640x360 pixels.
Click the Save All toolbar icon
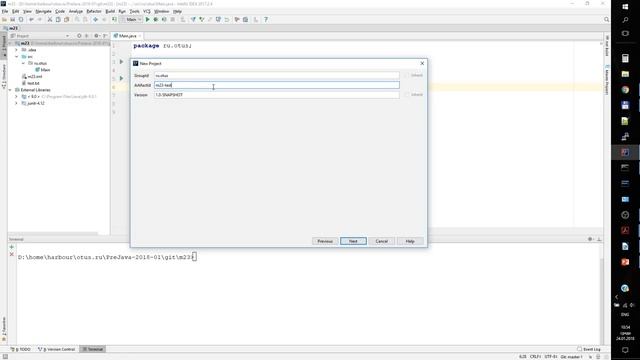13,20
